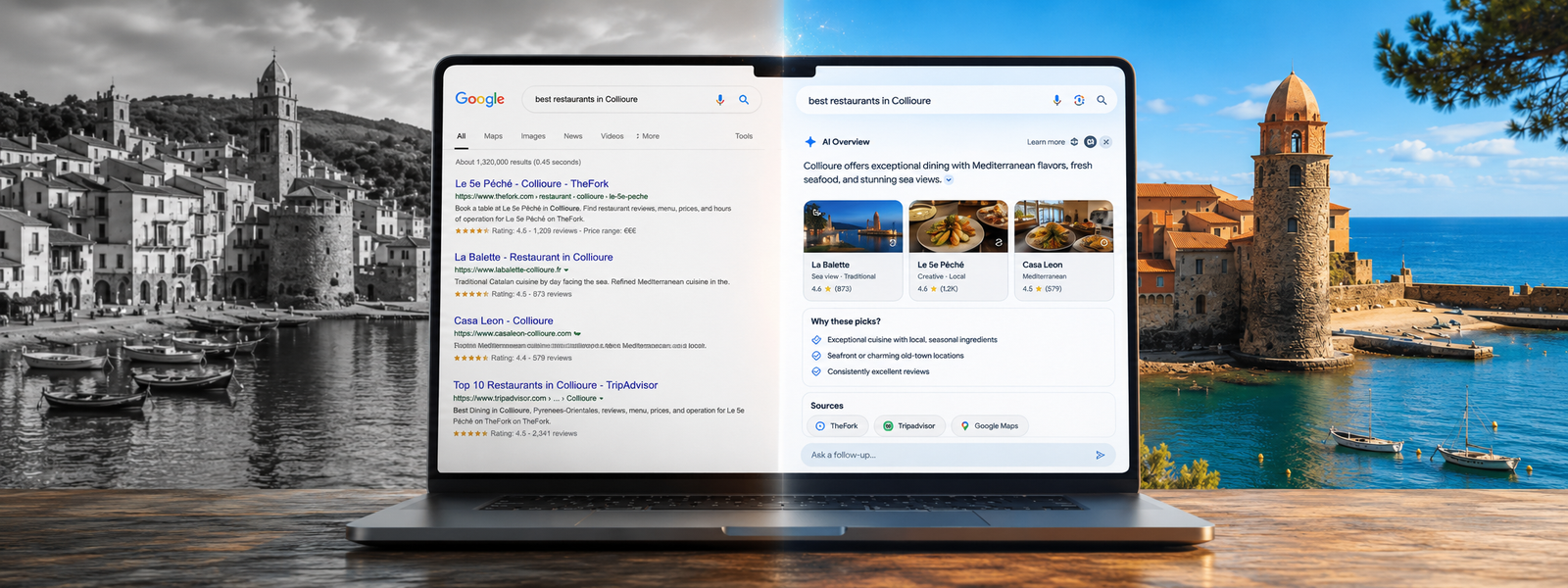Open the dropdown arrow after casaleon-collioure.com URL

pos(577,334)
